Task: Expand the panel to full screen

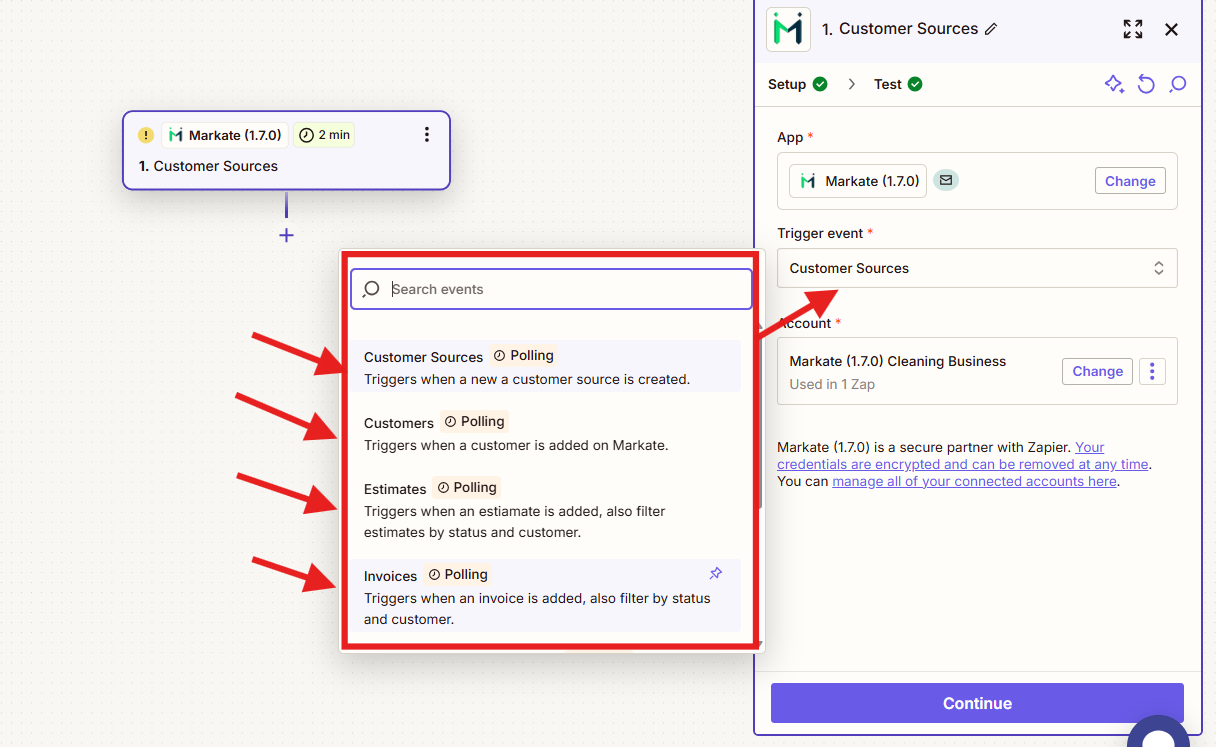Action: 1132,29
